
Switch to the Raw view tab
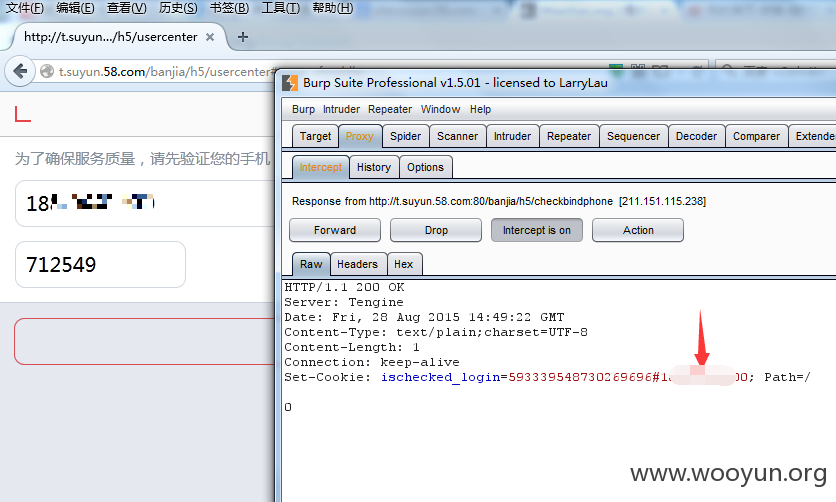(x=311, y=264)
